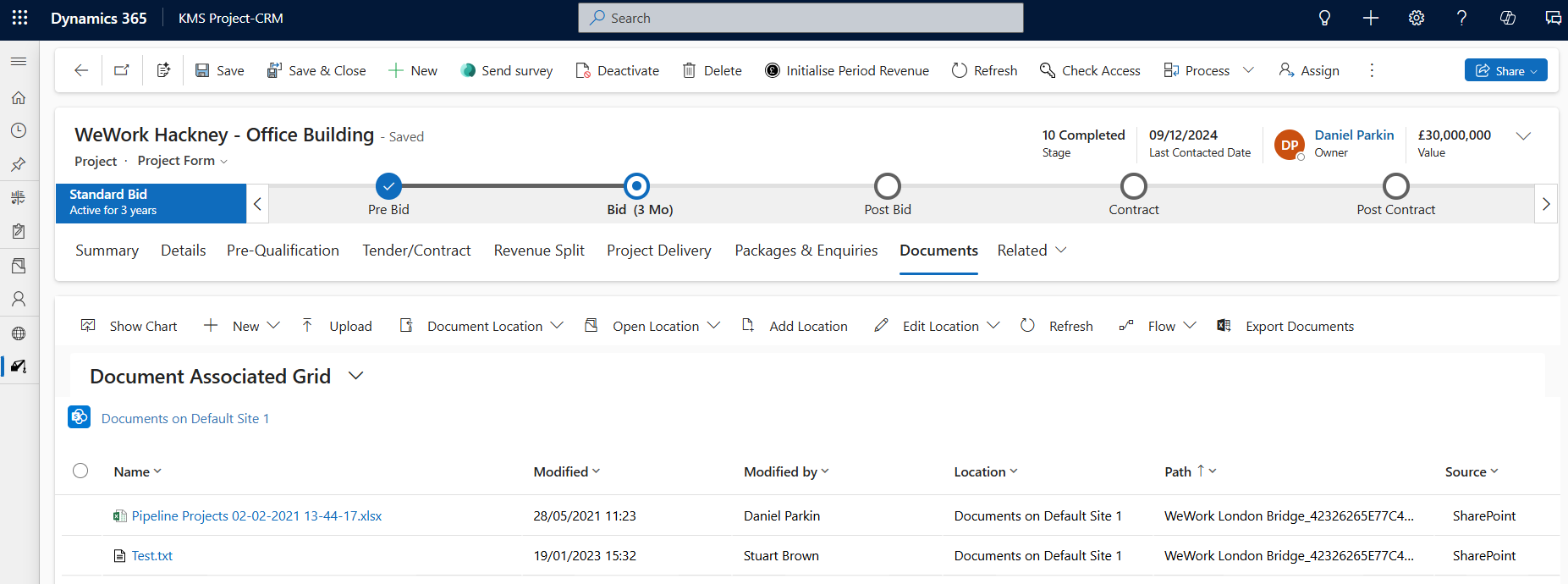Switch to the Pre-Qualification tab
The height and width of the screenshot is (584, 1568).
[283, 251]
